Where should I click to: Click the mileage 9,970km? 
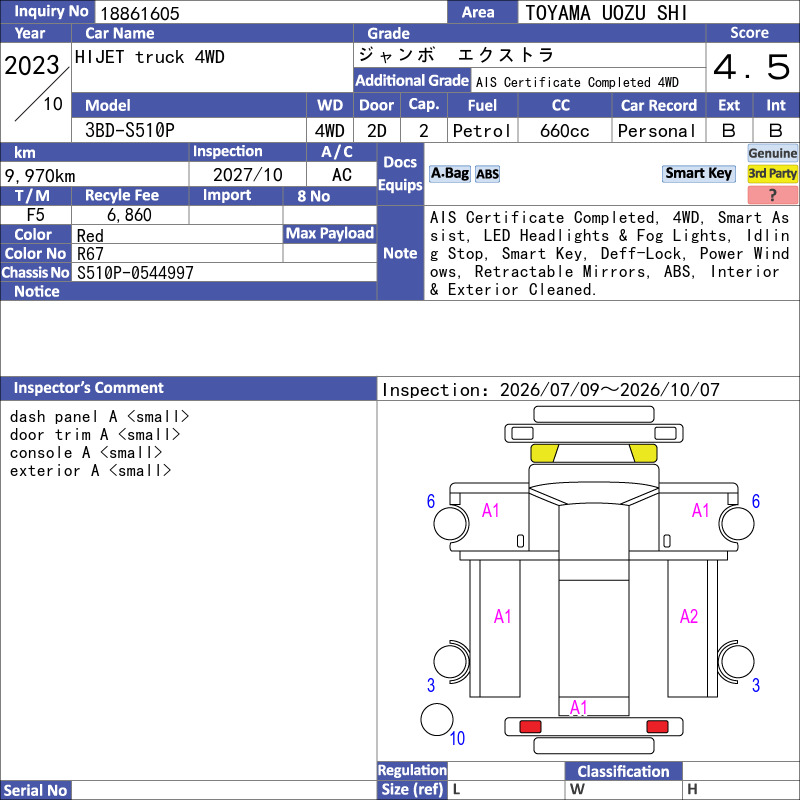tap(40, 176)
